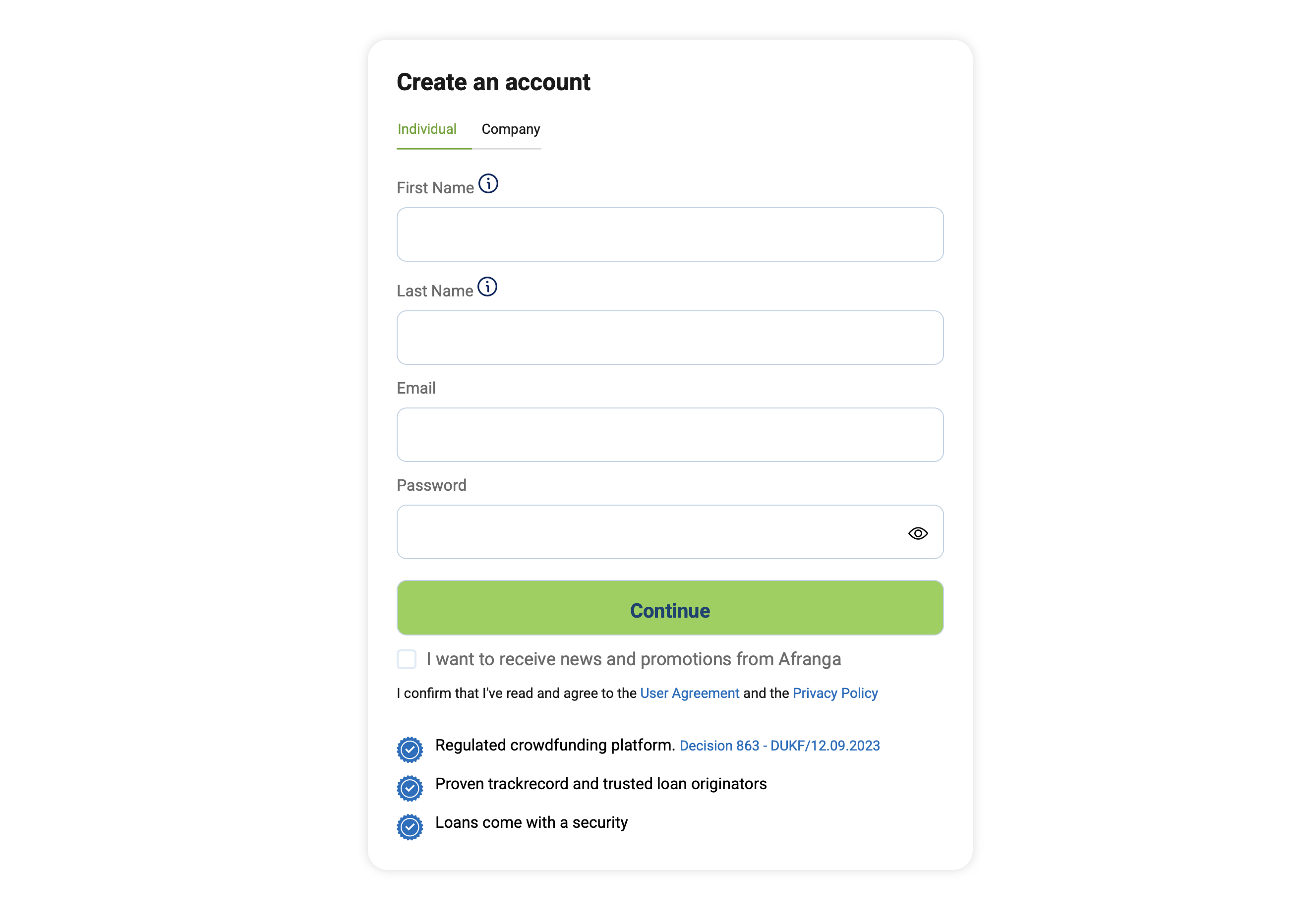Click the Email field label
This screenshot has height=924, width=1299.
[x=416, y=388]
